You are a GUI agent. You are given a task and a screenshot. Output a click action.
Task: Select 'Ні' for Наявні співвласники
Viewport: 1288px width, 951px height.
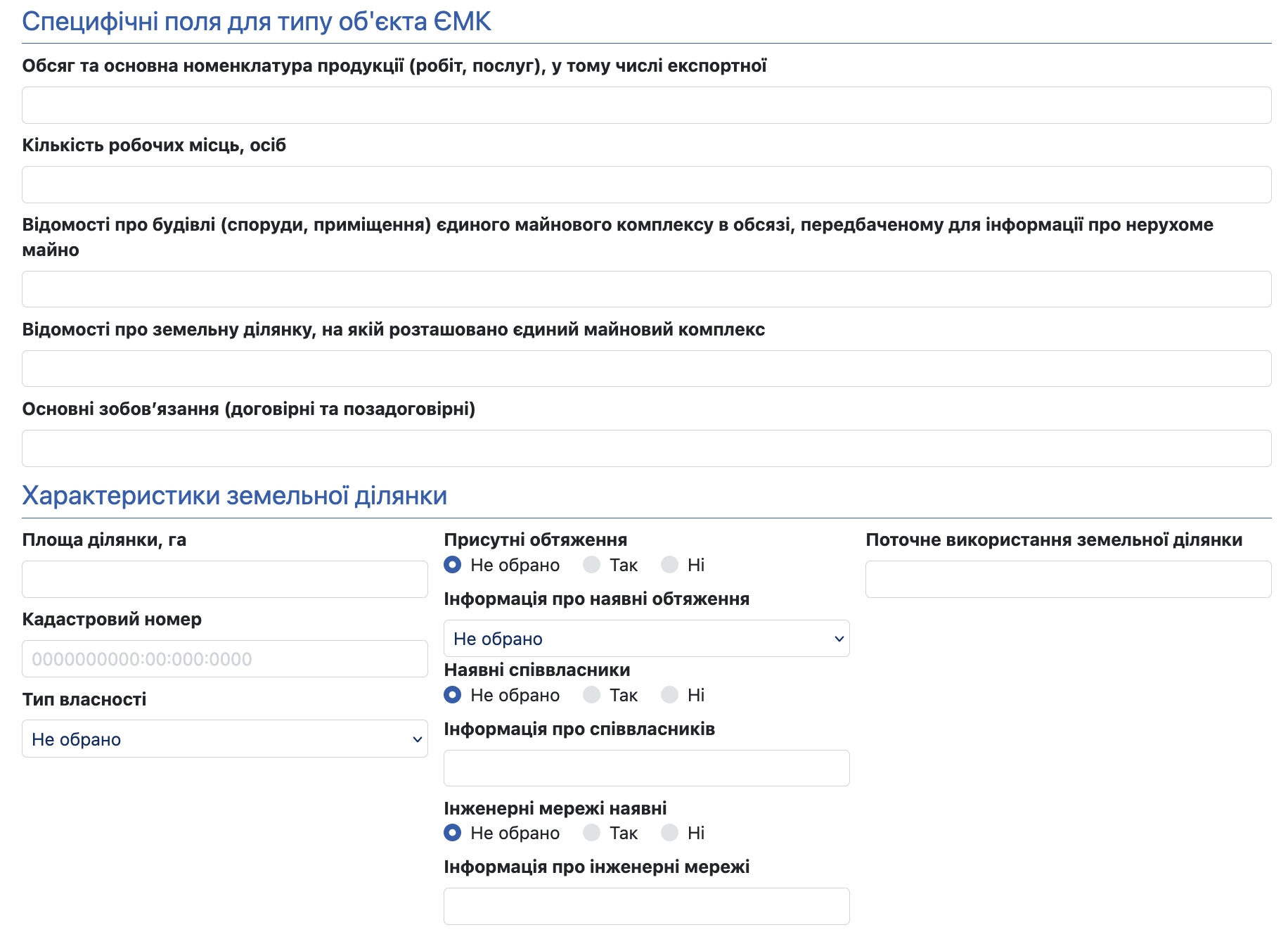pyautogui.click(x=670, y=695)
